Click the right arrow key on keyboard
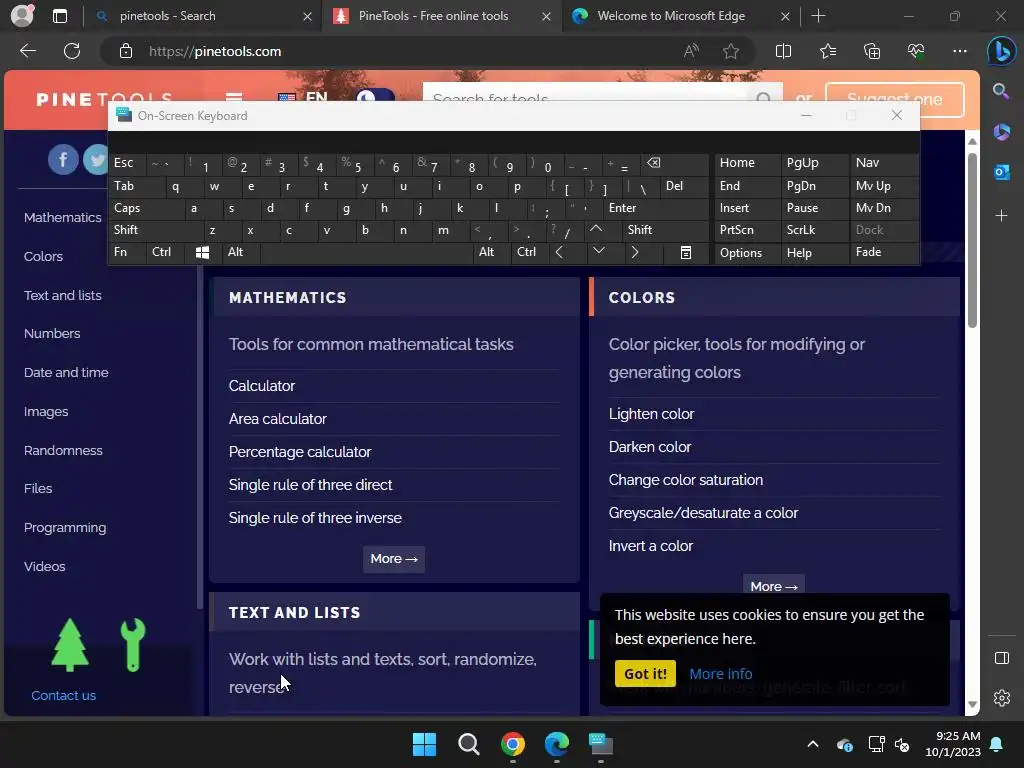The height and width of the screenshot is (768, 1024). [634, 252]
